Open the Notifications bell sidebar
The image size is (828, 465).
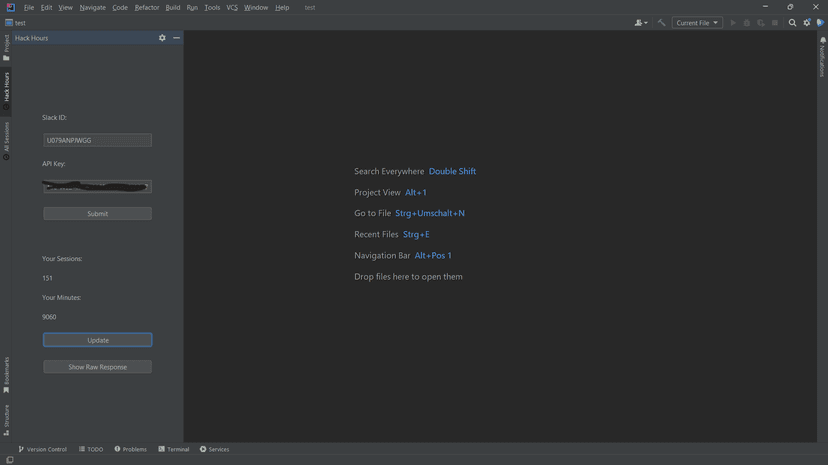pyautogui.click(x=823, y=57)
